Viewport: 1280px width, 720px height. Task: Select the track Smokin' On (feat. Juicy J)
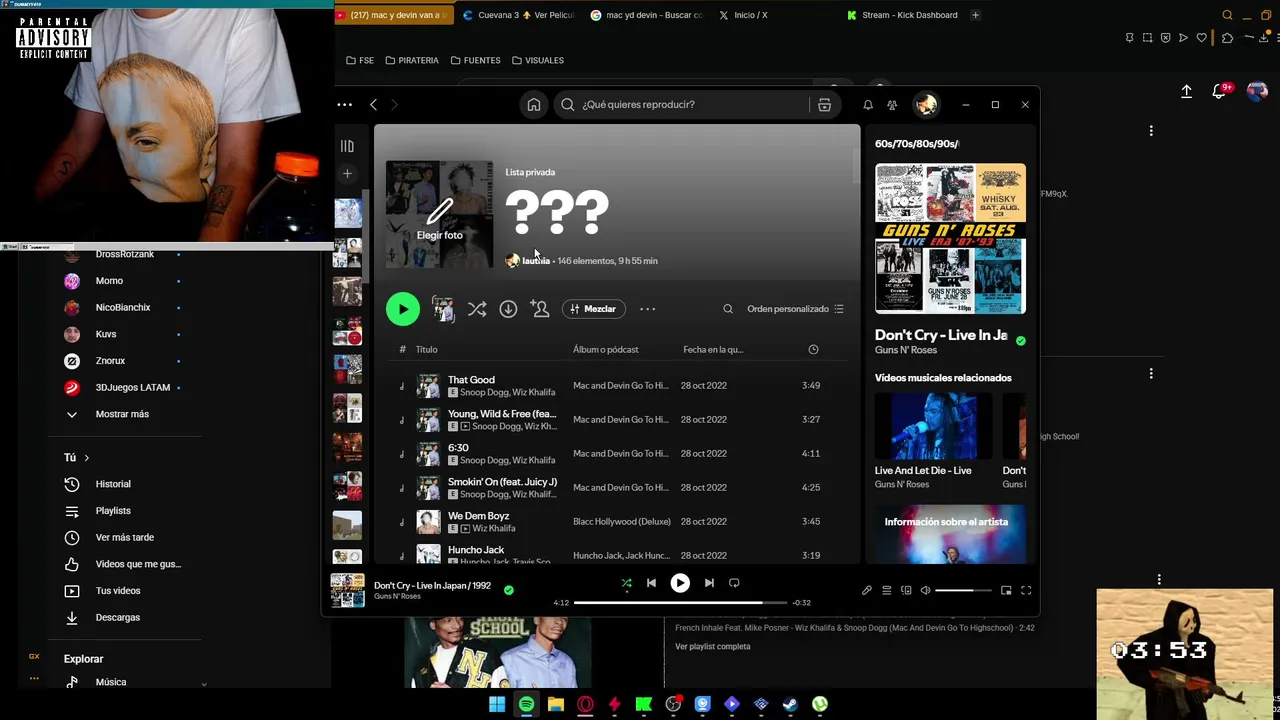pyautogui.click(x=502, y=482)
